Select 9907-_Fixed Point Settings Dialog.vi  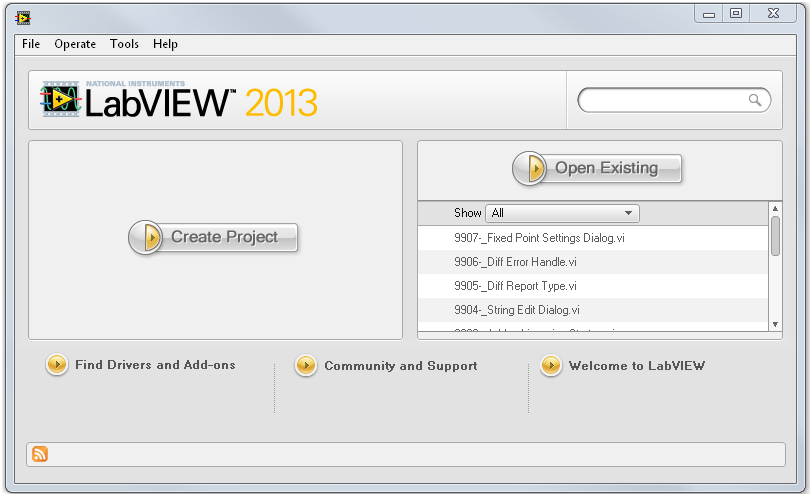click(539, 238)
